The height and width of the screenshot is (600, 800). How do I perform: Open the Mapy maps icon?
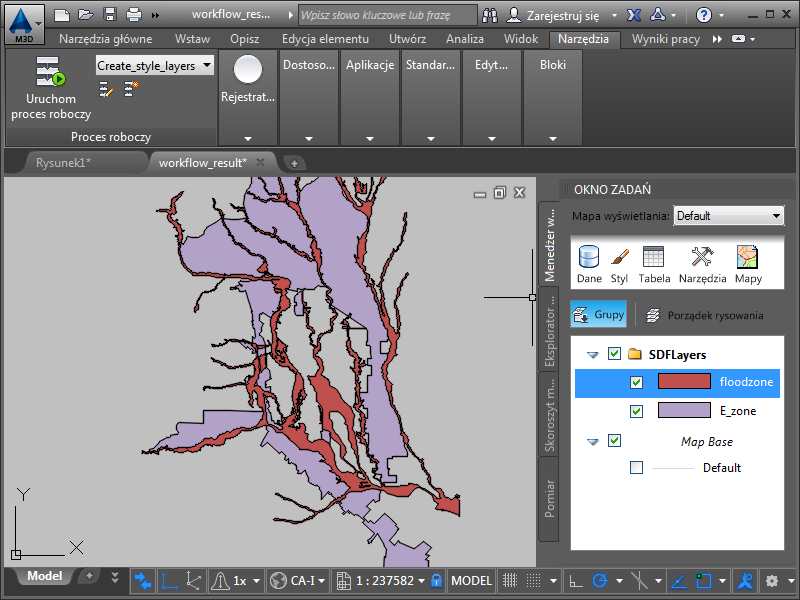point(748,264)
